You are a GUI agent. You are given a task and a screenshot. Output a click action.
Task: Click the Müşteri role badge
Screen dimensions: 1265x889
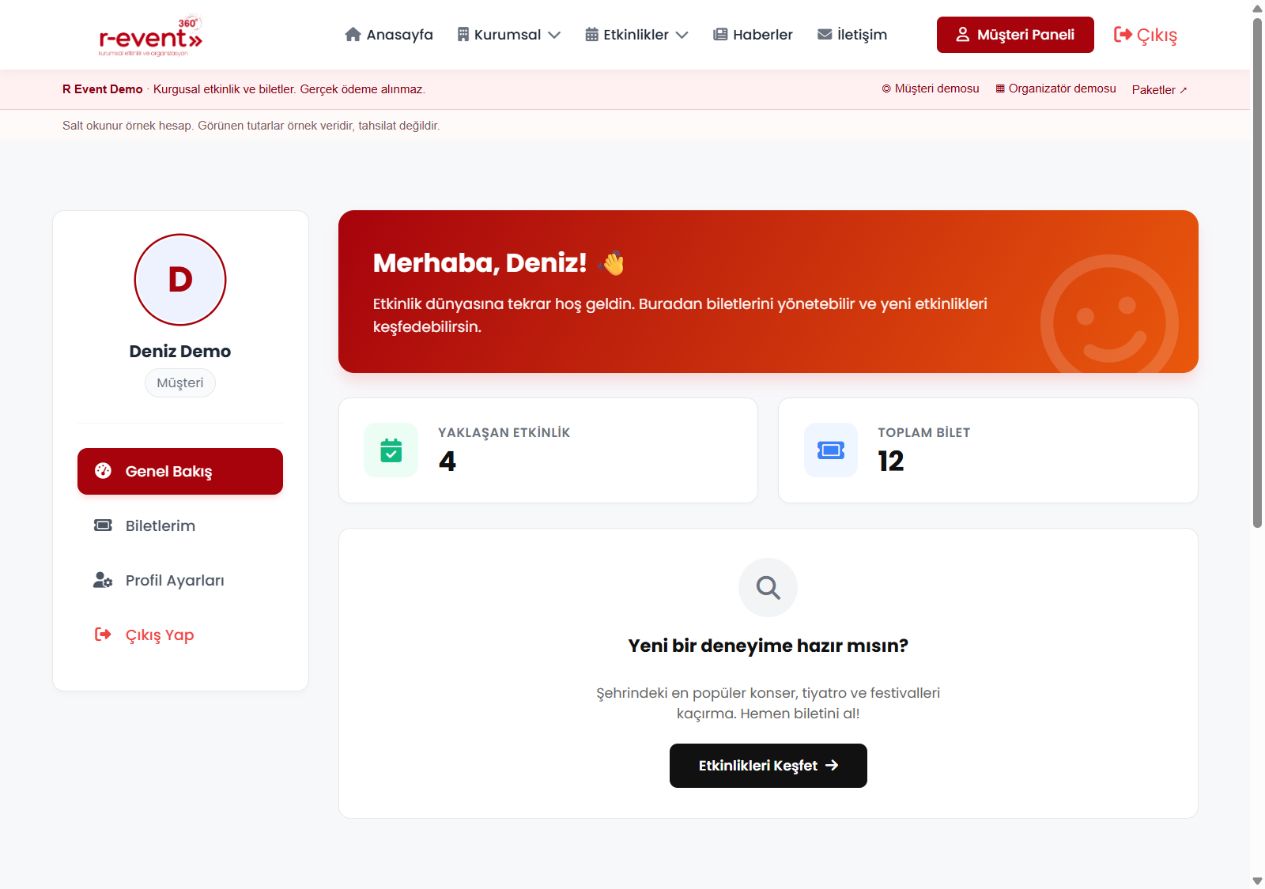point(180,383)
